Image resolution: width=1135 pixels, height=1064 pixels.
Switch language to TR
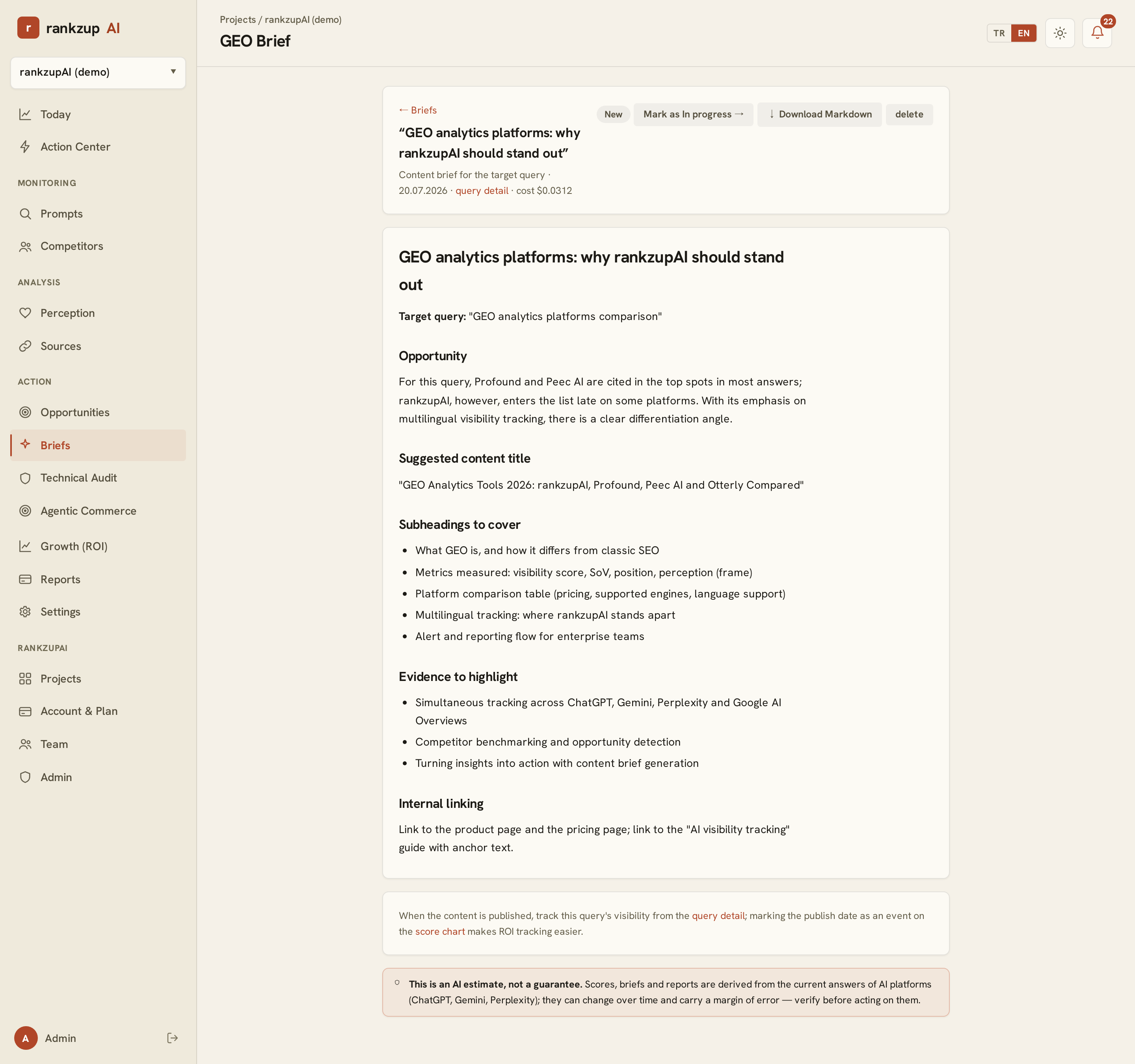pos(999,33)
